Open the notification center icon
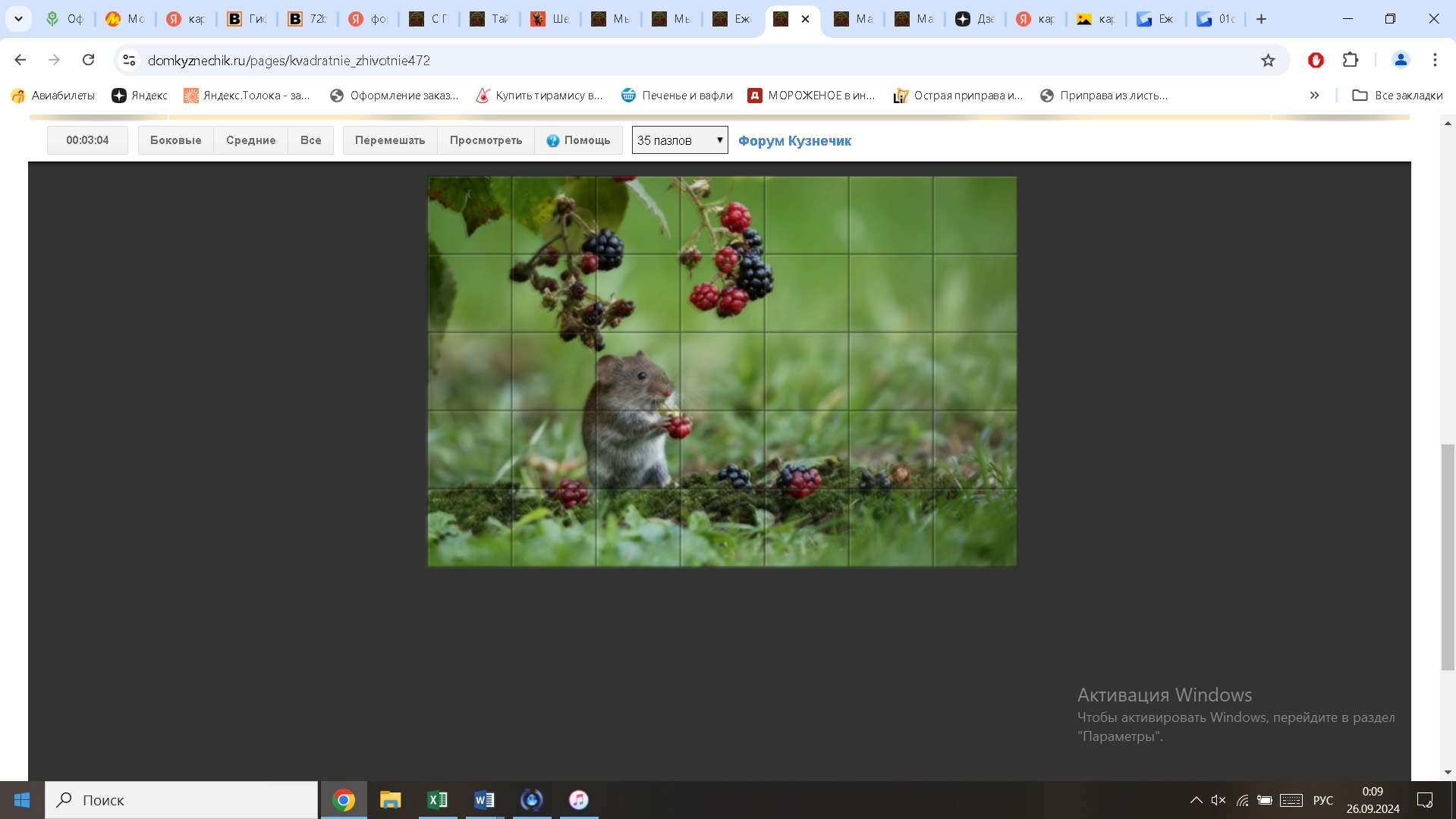The width and height of the screenshot is (1456, 819). tap(1425, 800)
